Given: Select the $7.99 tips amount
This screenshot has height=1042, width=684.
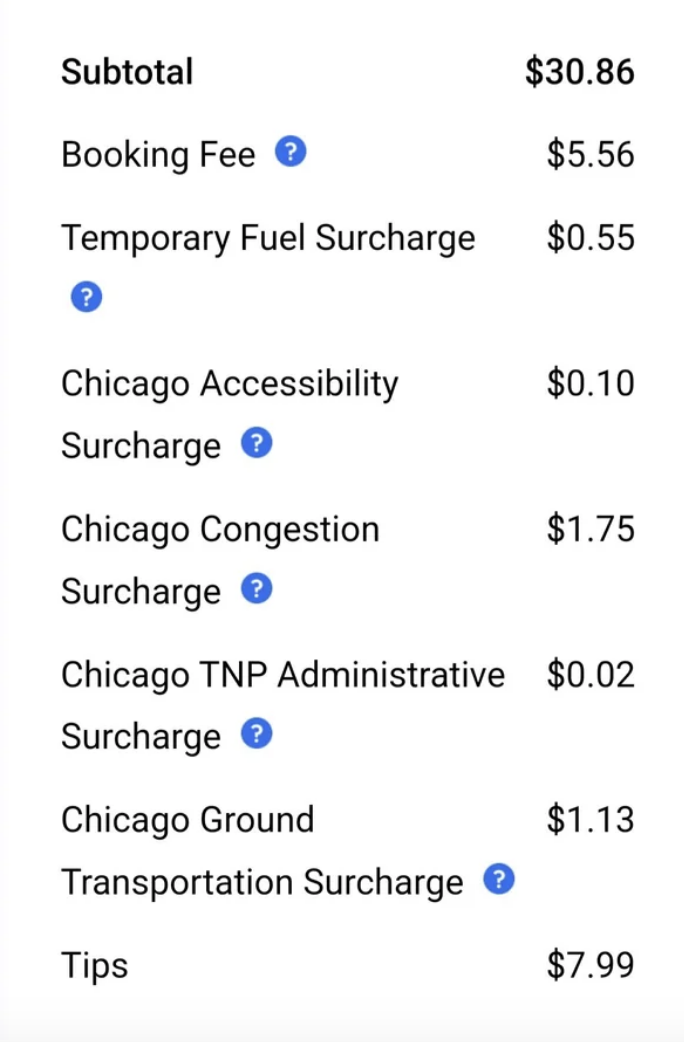Looking at the screenshot, I should click(x=590, y=966).
